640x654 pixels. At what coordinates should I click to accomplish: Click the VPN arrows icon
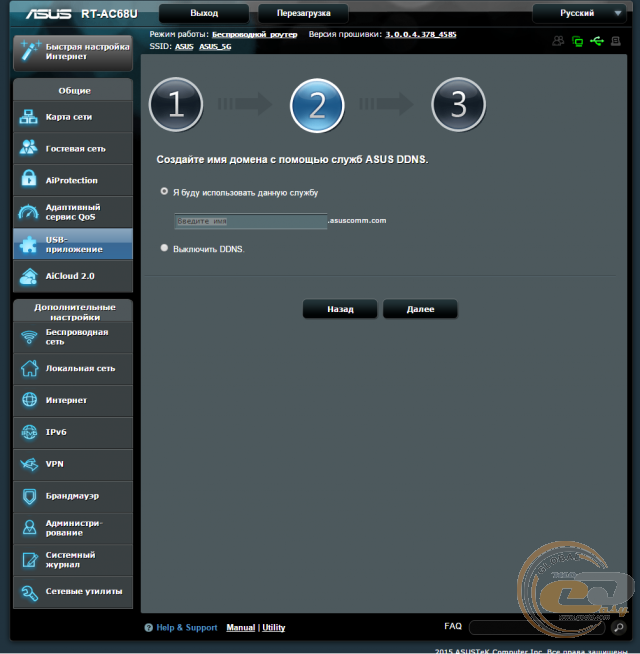[x=29, y=464]
